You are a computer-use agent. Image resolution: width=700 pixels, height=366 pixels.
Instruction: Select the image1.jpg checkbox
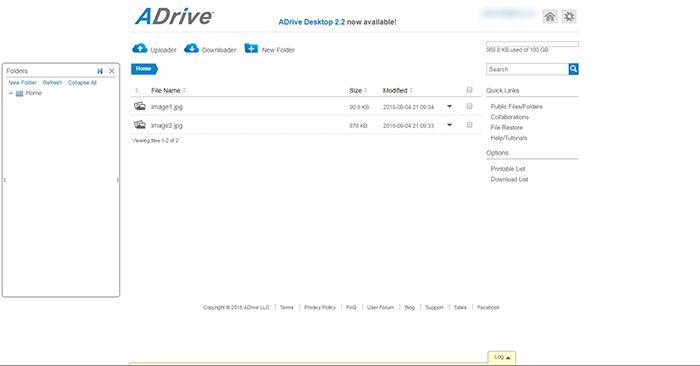[469, 106]
